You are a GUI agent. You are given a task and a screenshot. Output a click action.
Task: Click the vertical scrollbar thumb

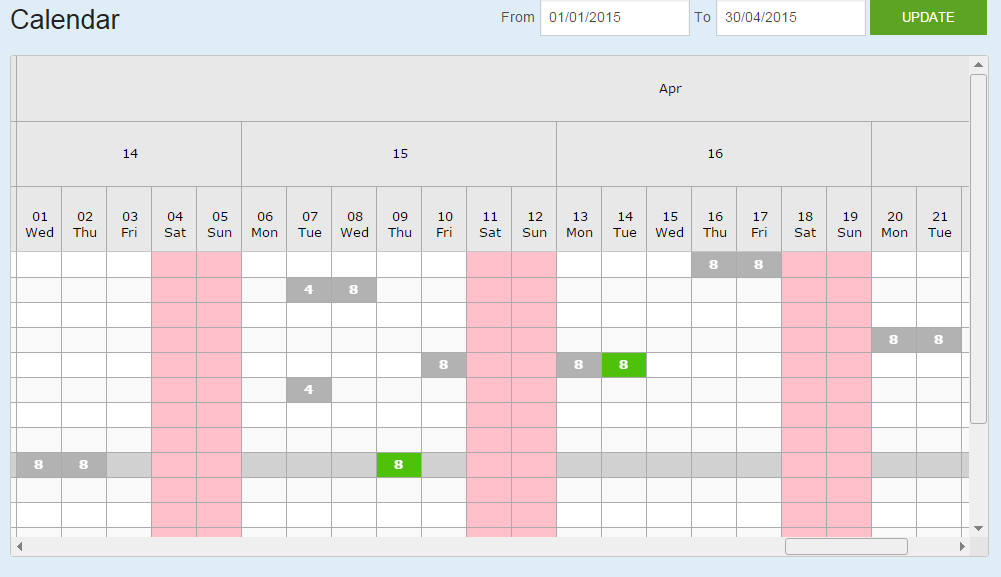978,248
